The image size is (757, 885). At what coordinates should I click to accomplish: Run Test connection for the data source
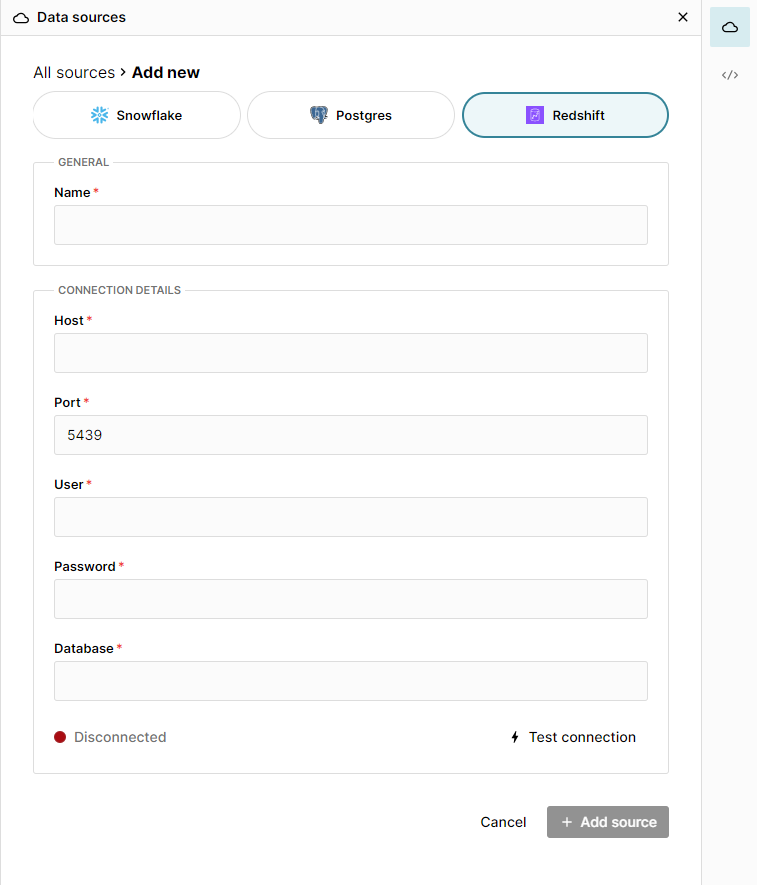[582, 737]
